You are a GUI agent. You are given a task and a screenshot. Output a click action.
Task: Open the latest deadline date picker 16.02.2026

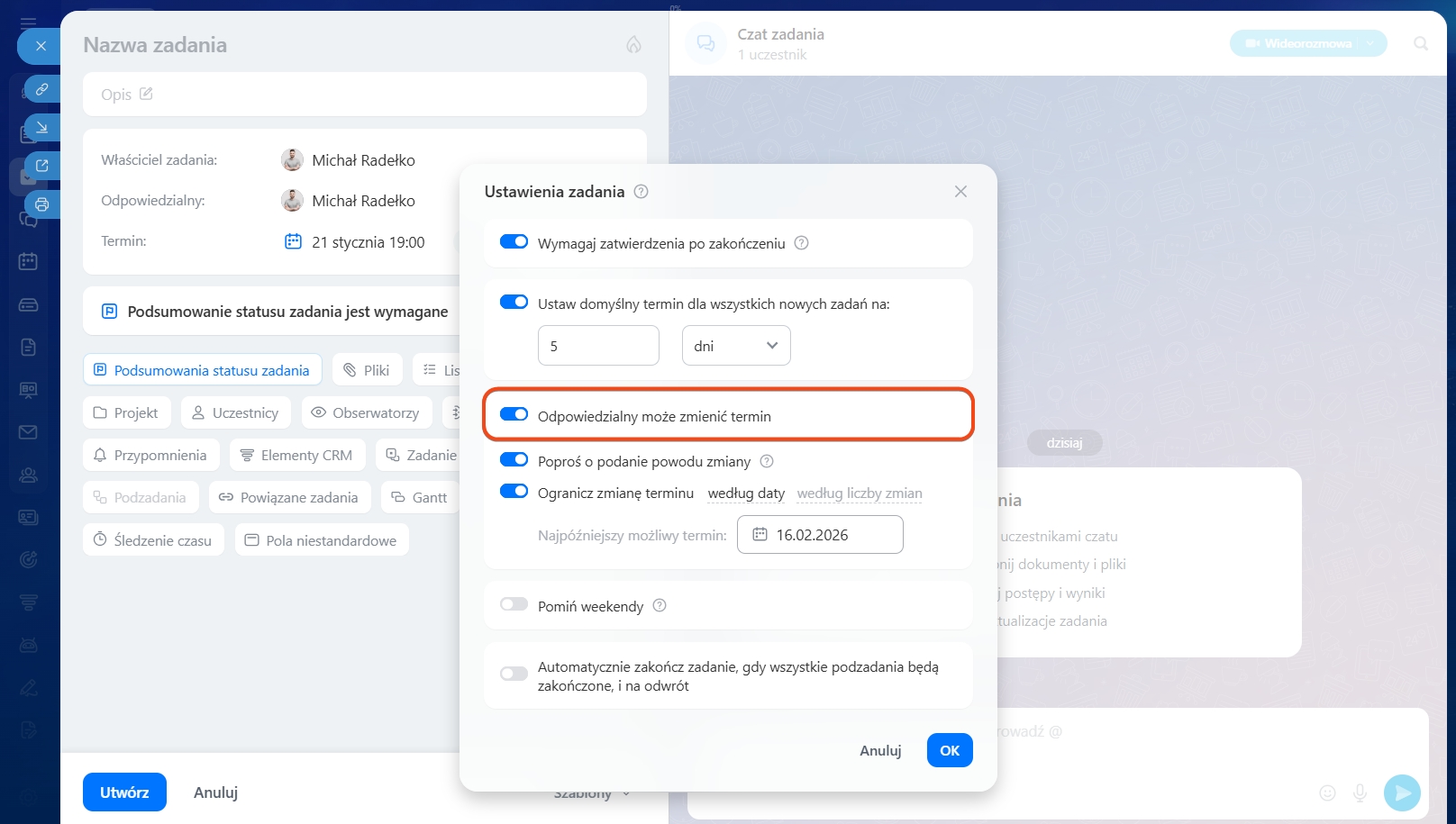pos(820,535)
